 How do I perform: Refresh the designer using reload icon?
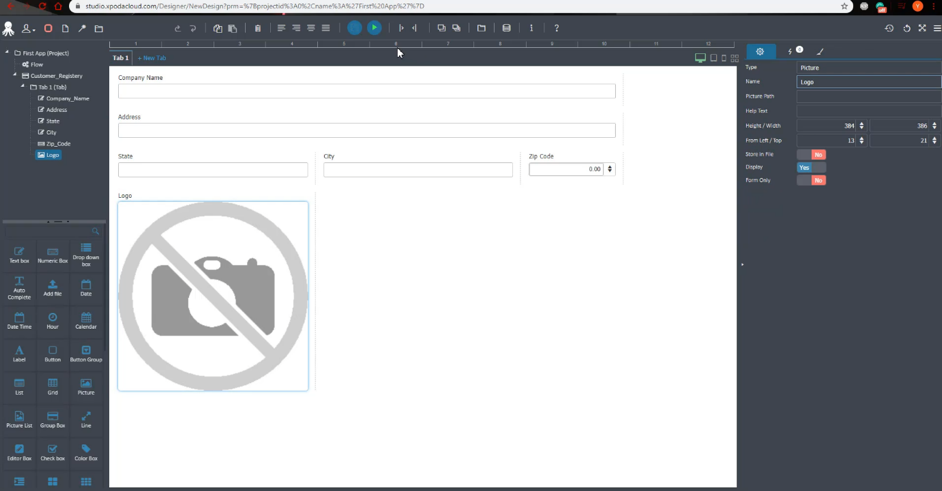pos(907,28)
